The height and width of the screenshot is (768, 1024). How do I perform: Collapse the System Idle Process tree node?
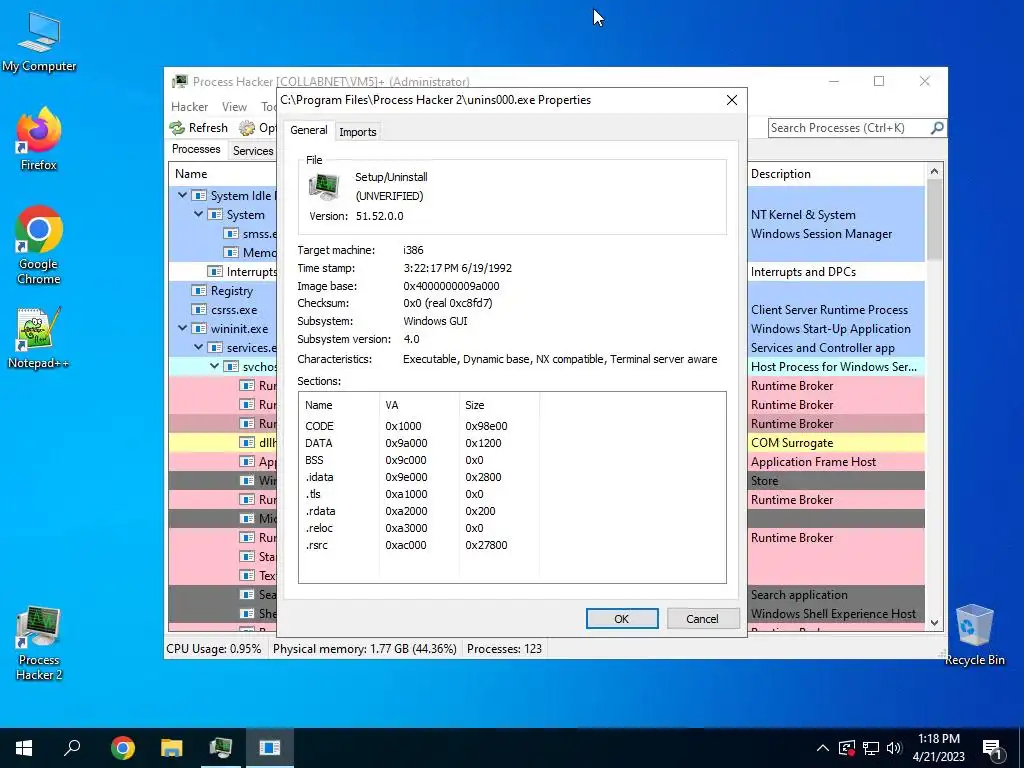point(182,195)
